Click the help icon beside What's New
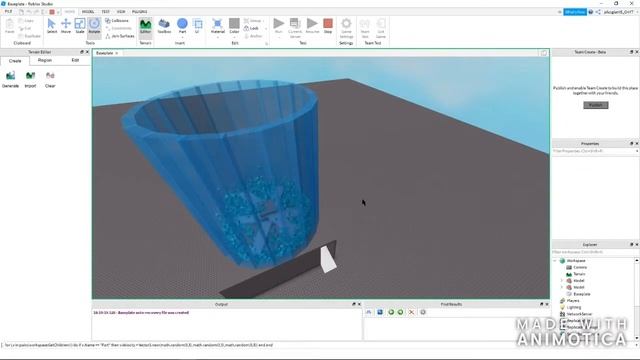 pos(591,12)
